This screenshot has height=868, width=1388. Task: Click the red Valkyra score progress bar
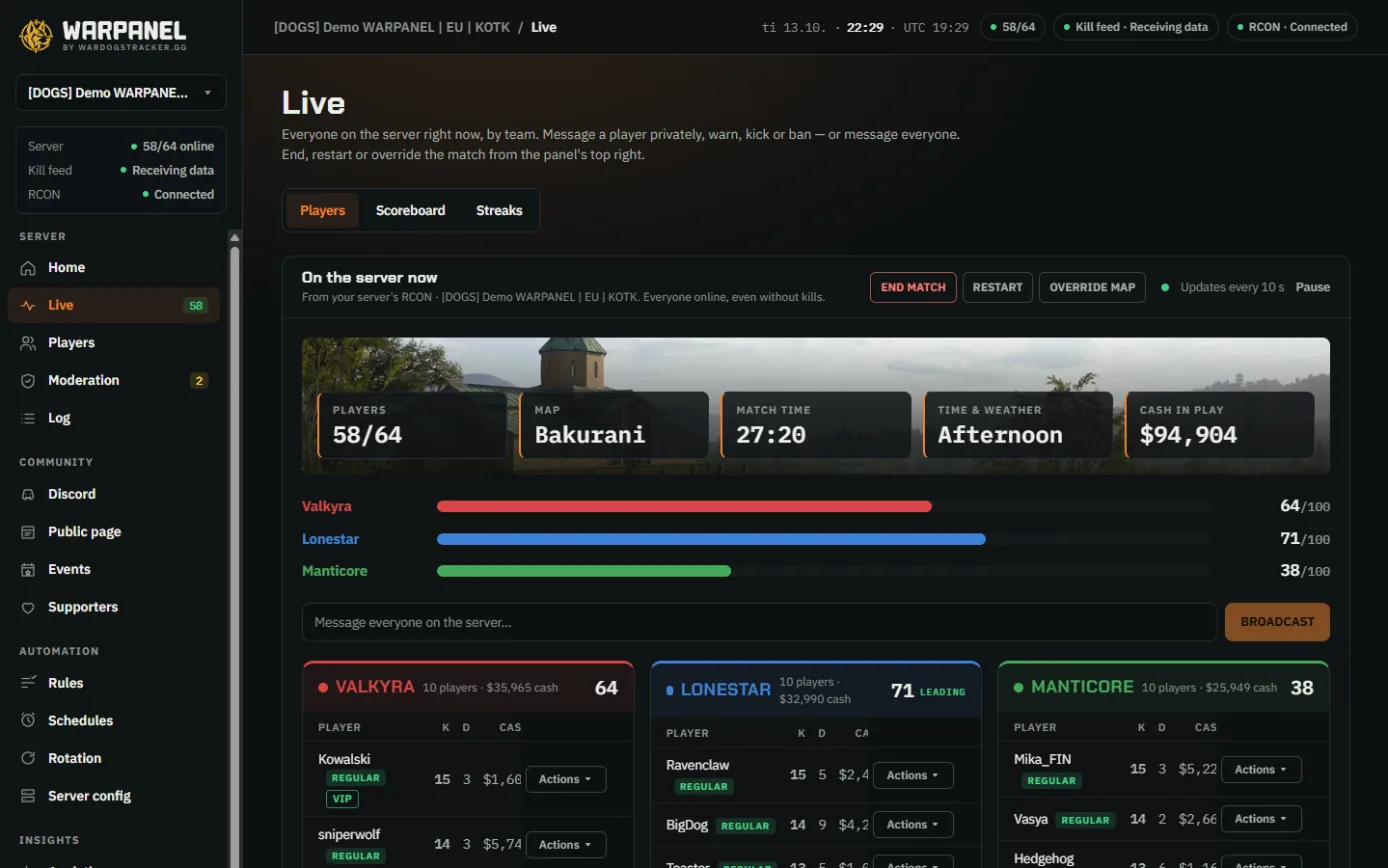(x=684, y=507)
